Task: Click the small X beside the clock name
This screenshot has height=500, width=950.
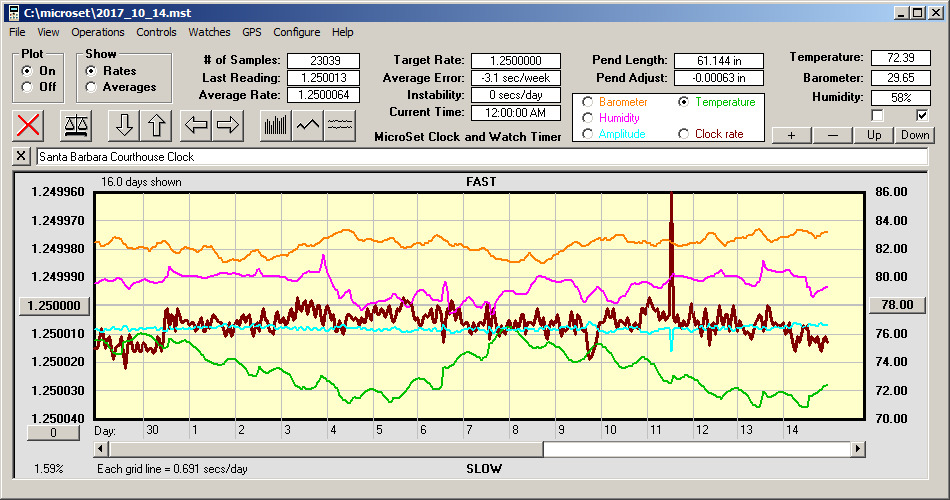Action: [x=21, y=156]
